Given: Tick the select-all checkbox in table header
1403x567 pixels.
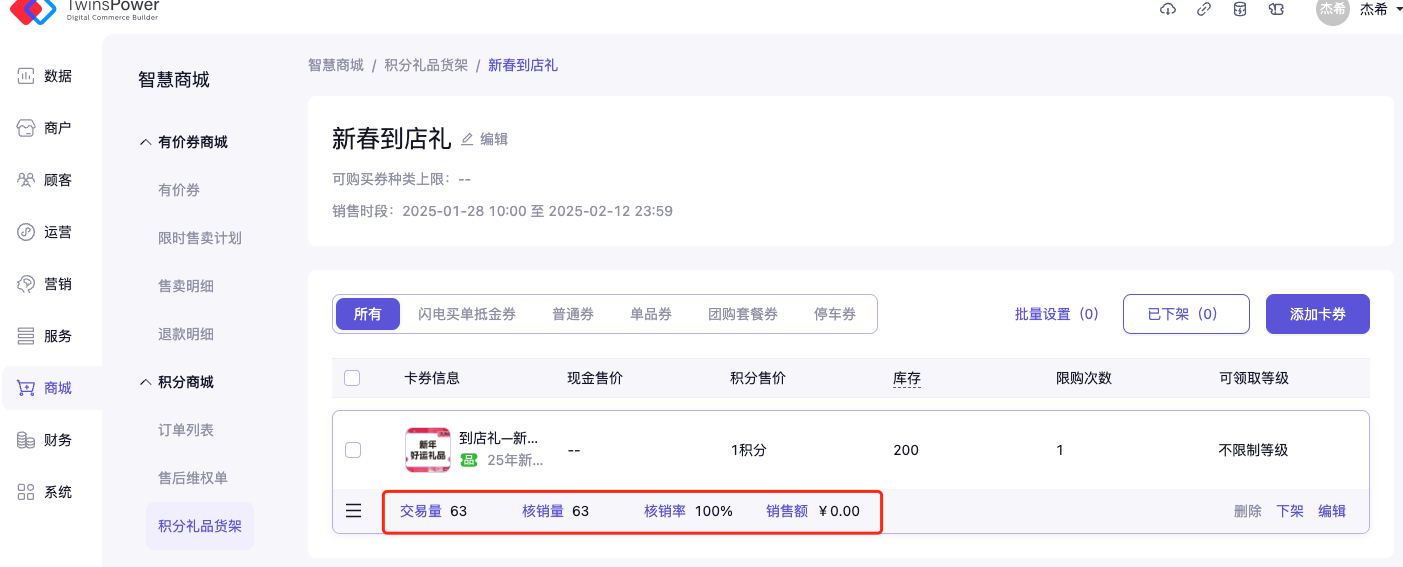Looking at the screenshot, I should coord(352,378).
